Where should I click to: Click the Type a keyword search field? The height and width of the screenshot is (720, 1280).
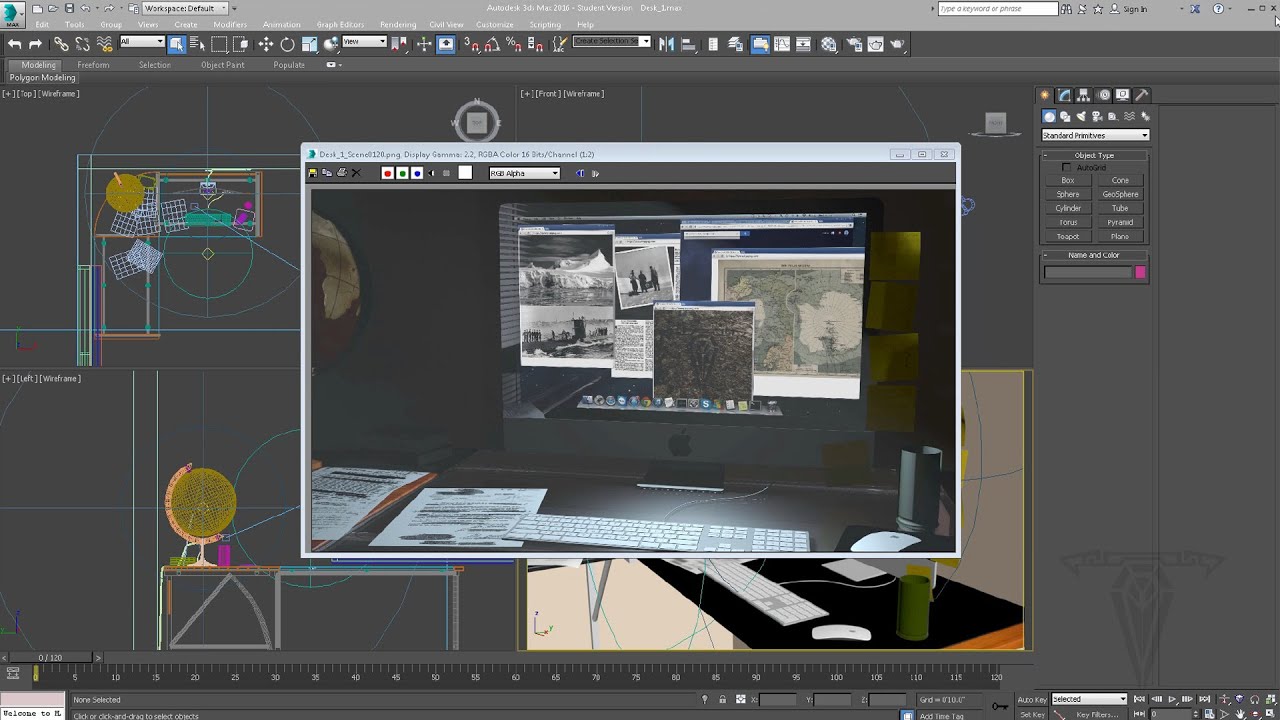997,8
